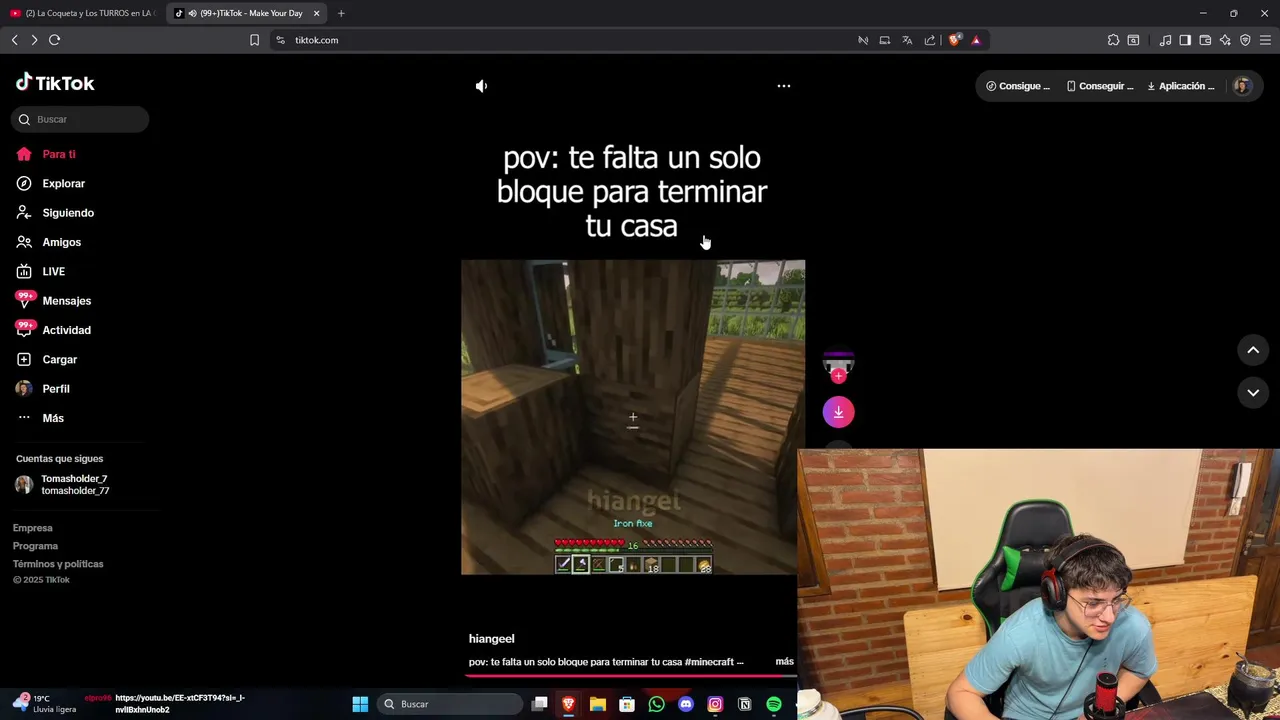Image resolution: width=1280 pixels, height=720 pixels.
Task: Expand the caption with más
Action: tap(784, 662)
